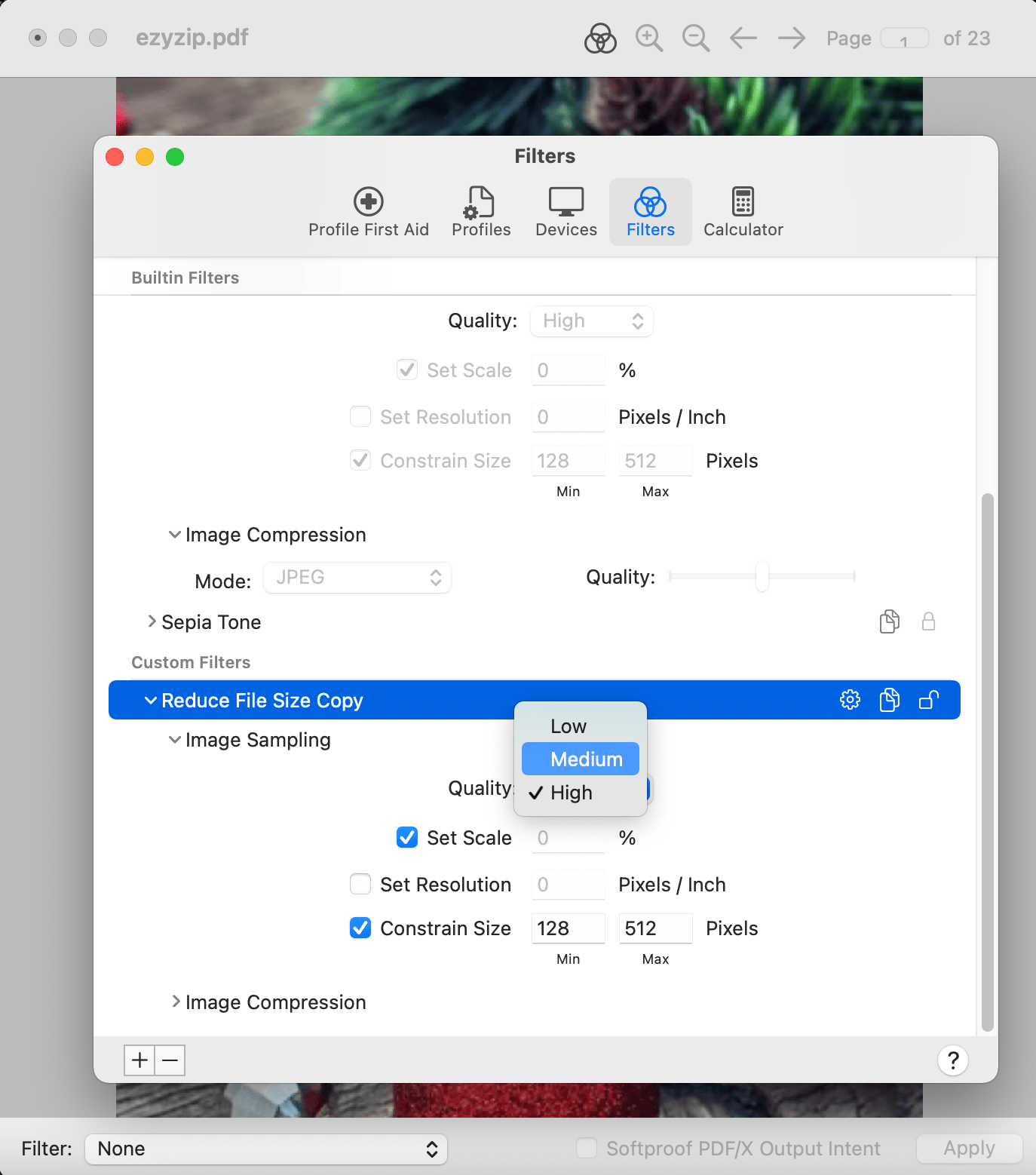Uncheck the custom filter's Set Scale checkbox

[x=407, y=838]
